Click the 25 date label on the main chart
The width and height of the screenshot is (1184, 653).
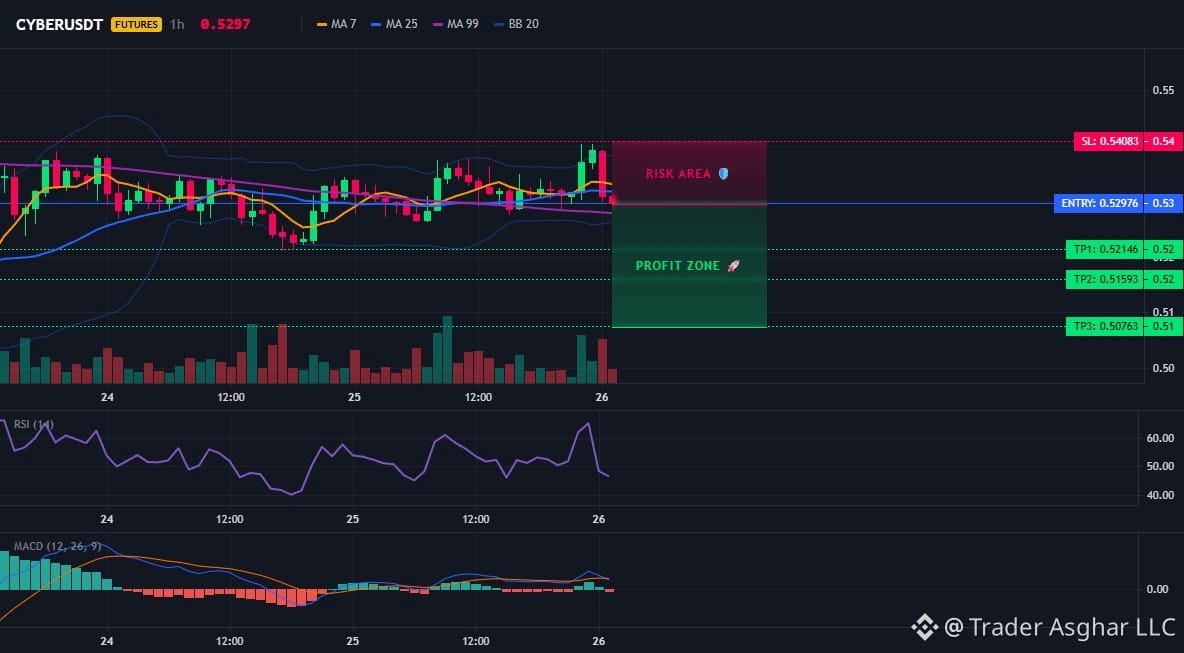pyautogui.click(x=353, y=397)
